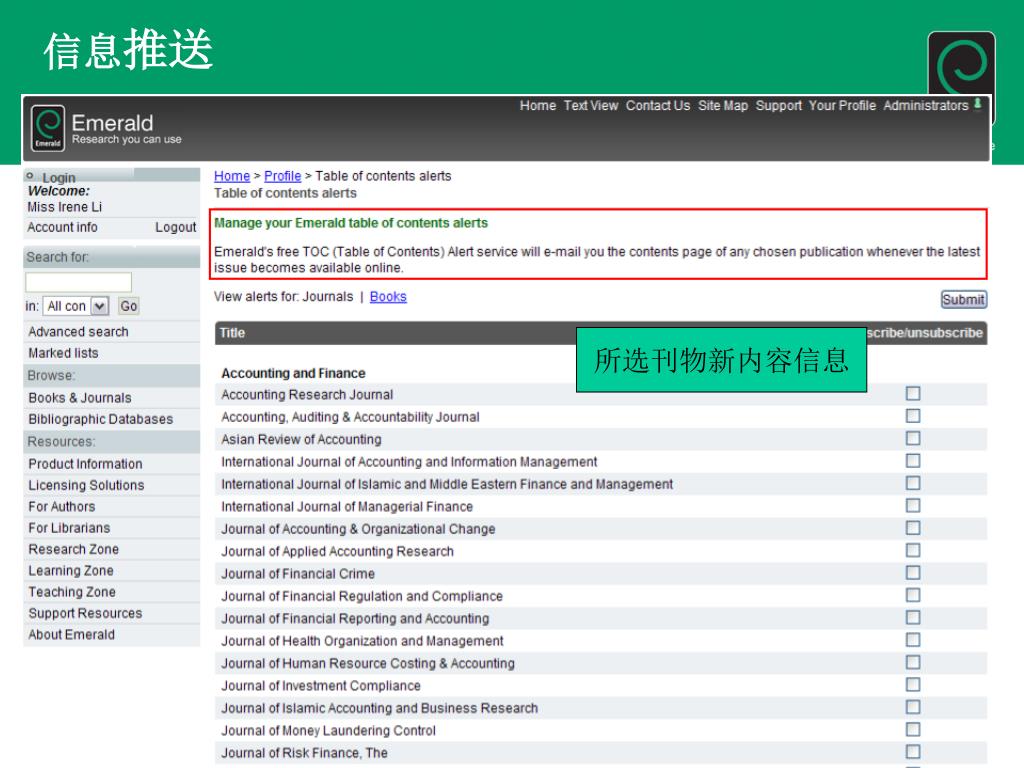
Task: Check Journal of Money Laundering Control box
Action: pyautogui.click(x=913, y=729)
